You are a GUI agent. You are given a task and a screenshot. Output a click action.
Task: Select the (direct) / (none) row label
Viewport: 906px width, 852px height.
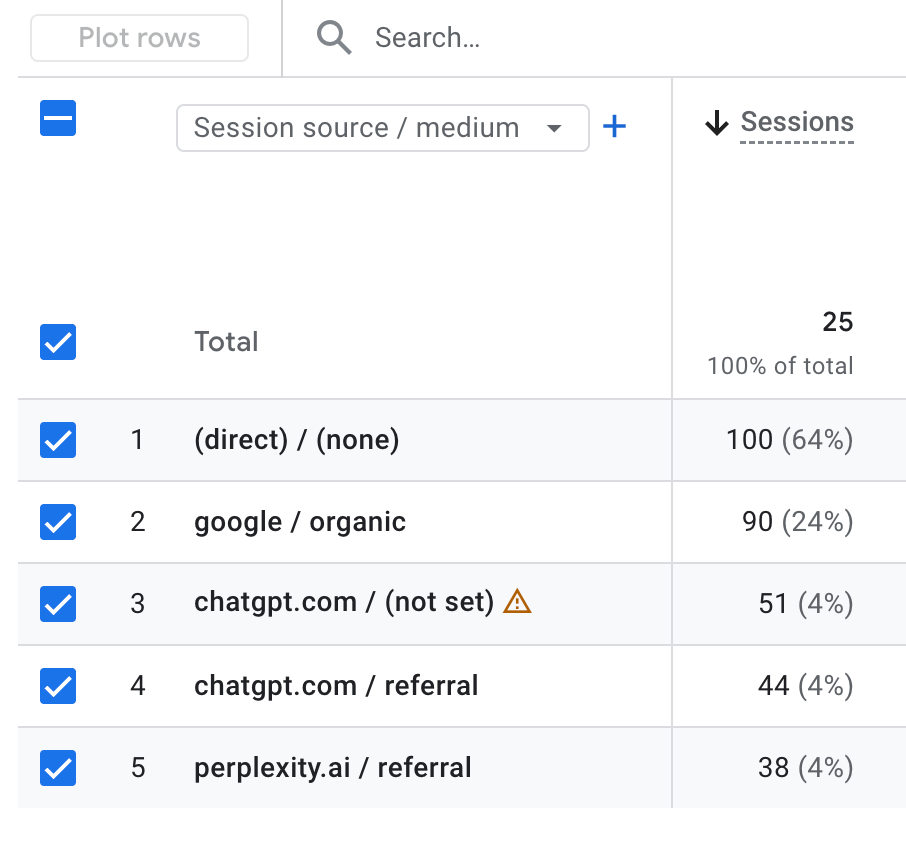[x=296, y=440]
